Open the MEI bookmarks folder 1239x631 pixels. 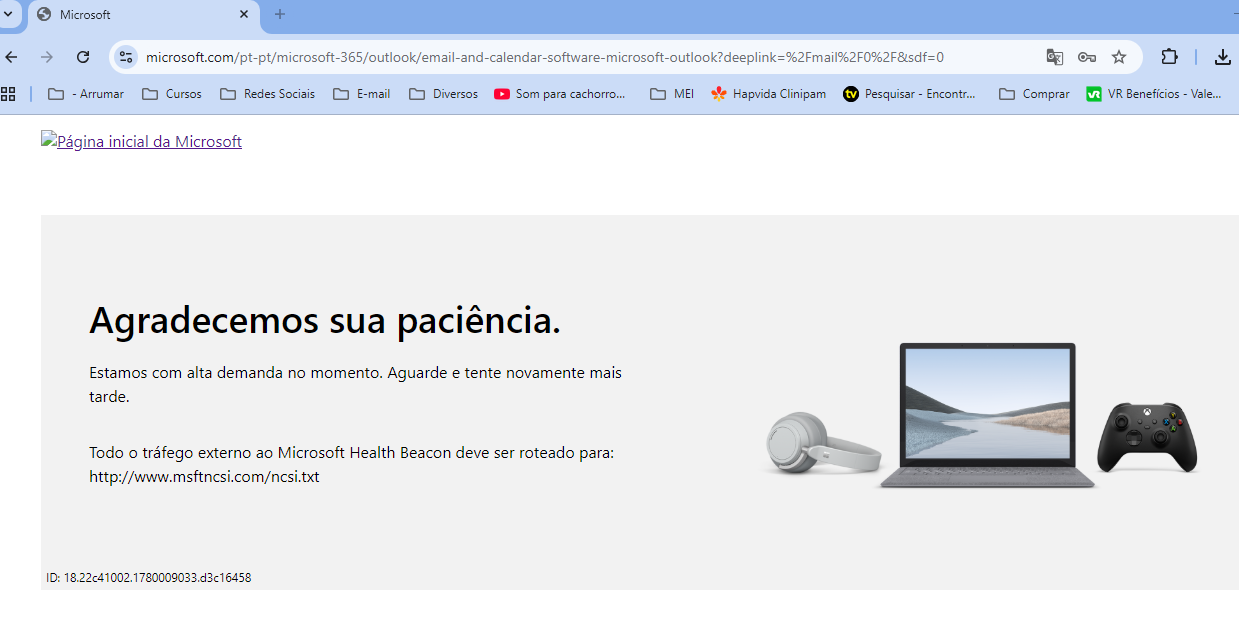coord(672,94)
